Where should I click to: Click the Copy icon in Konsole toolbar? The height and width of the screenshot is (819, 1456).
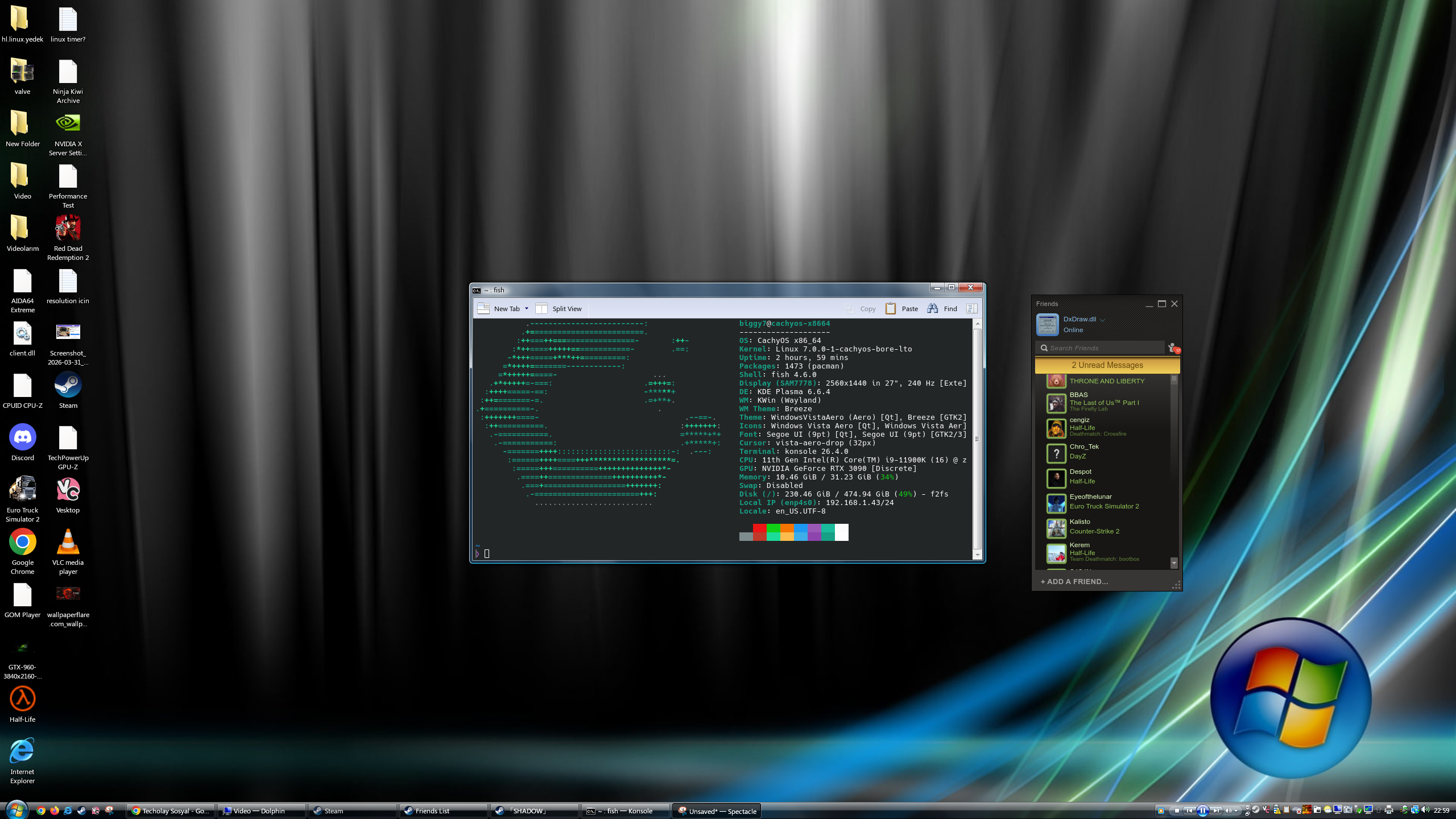(849, 308)
